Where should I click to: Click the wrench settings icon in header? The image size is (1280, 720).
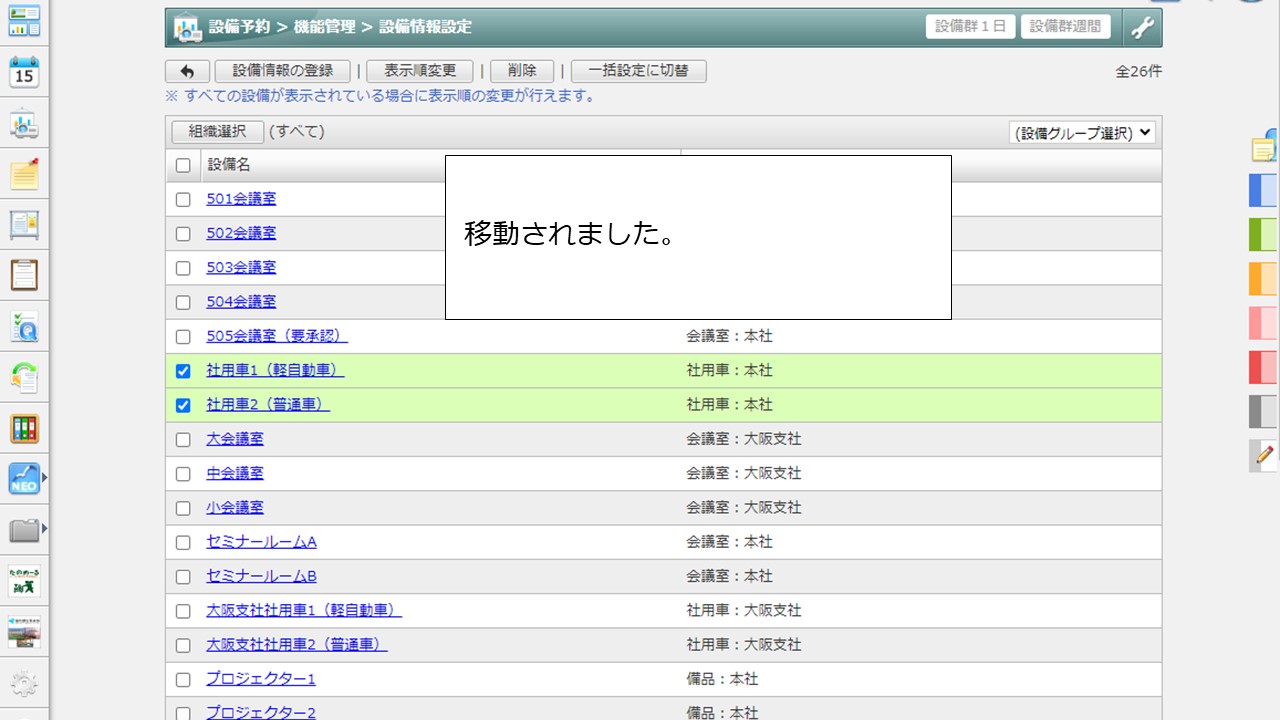1142,28
